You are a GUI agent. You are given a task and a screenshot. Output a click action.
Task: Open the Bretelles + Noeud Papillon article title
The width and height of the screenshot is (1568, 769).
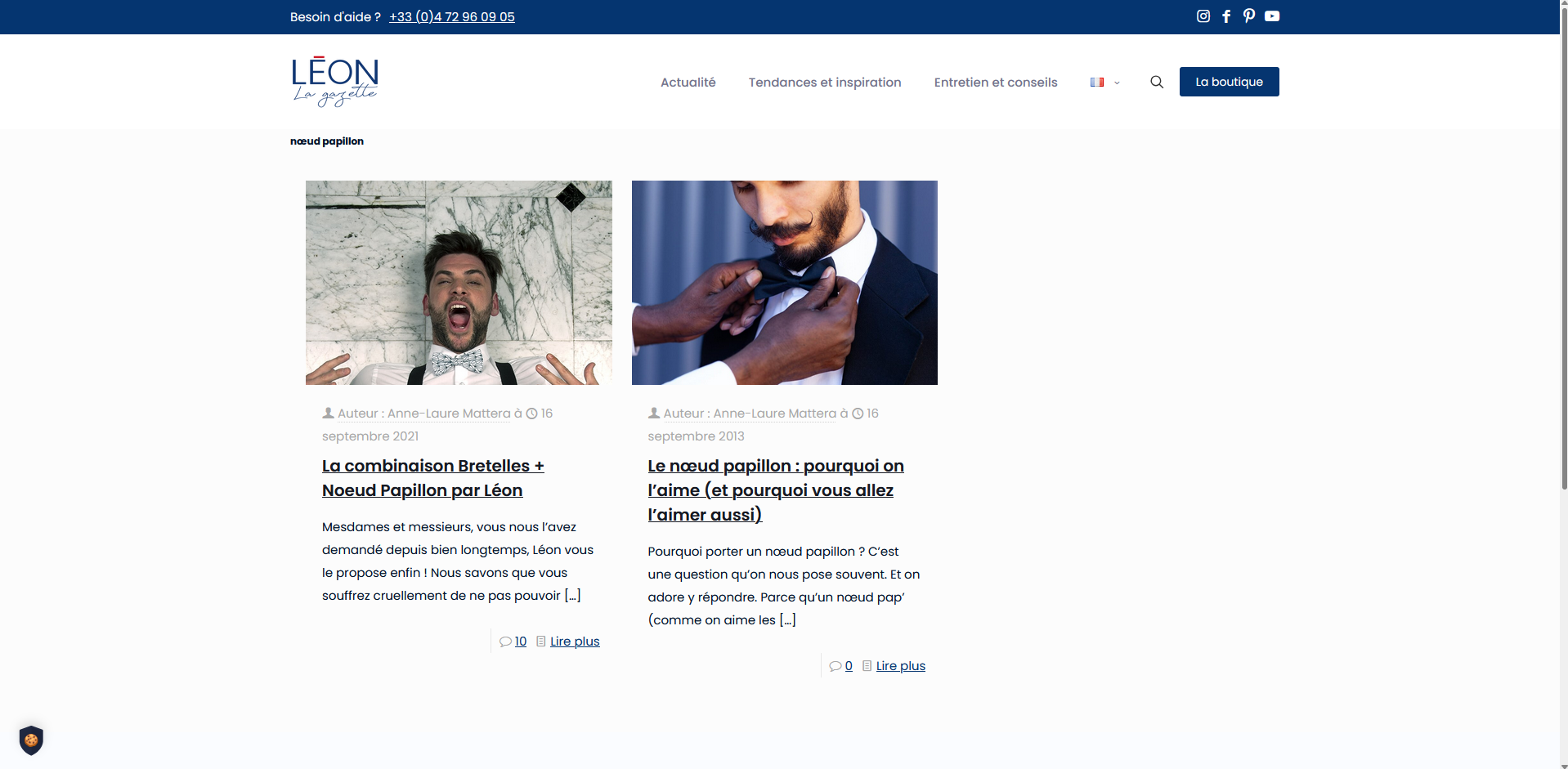(x=433, y=478)
